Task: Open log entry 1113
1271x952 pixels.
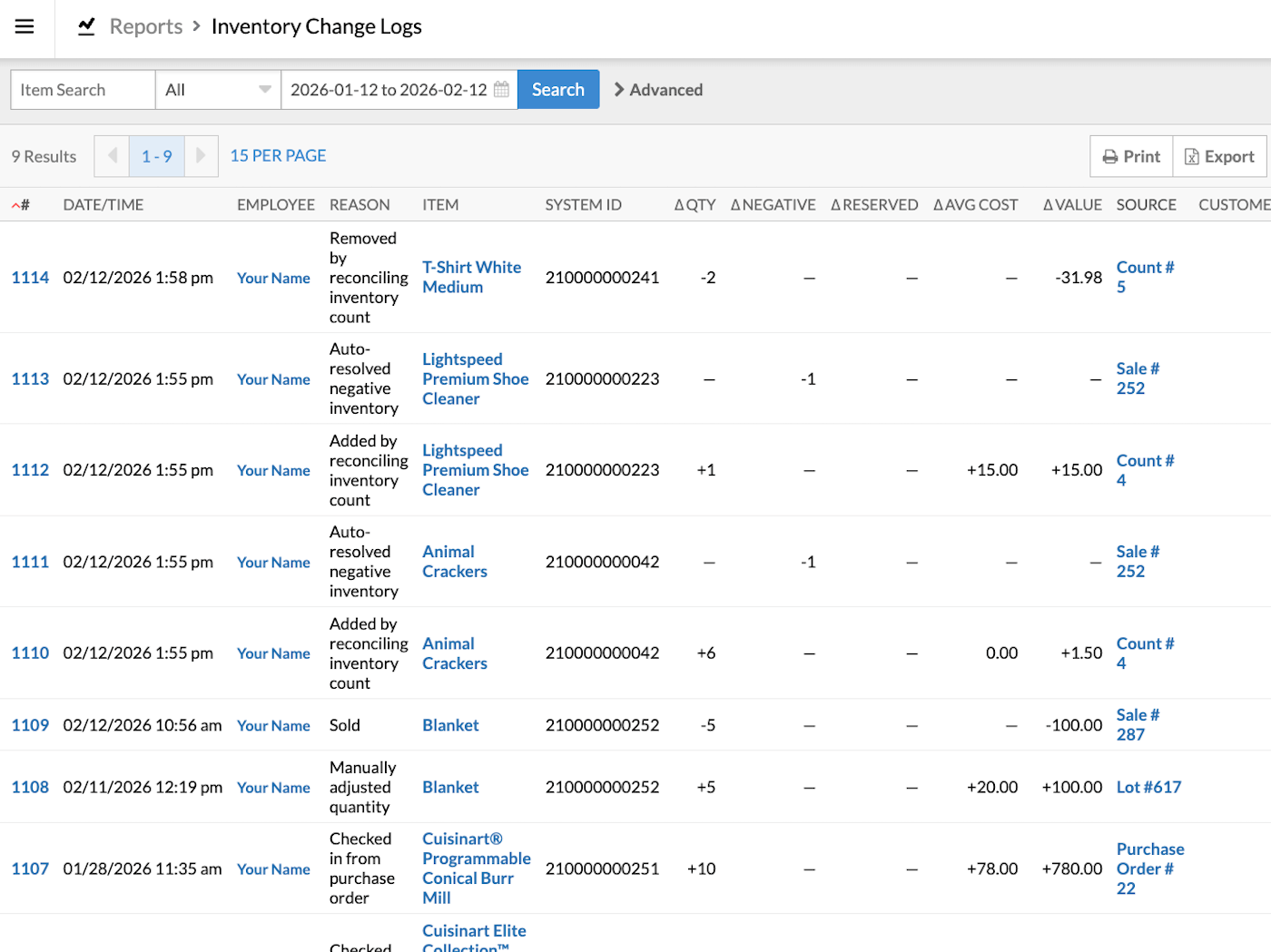Action: pos(30,378)
